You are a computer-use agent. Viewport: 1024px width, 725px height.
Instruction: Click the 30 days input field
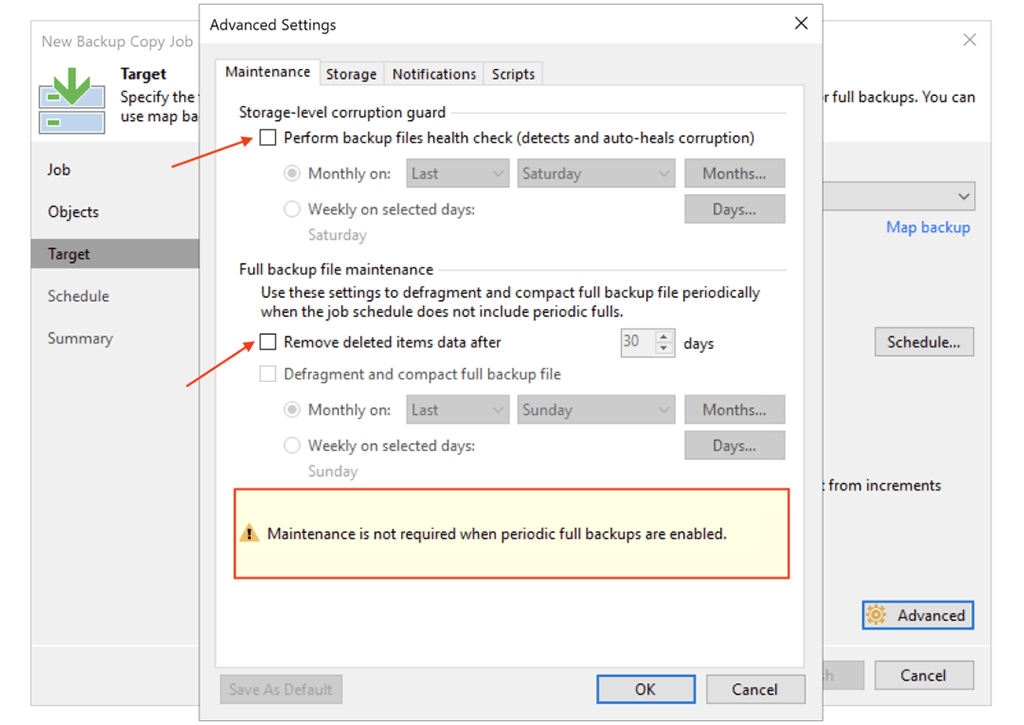click(x=638, y=342)
